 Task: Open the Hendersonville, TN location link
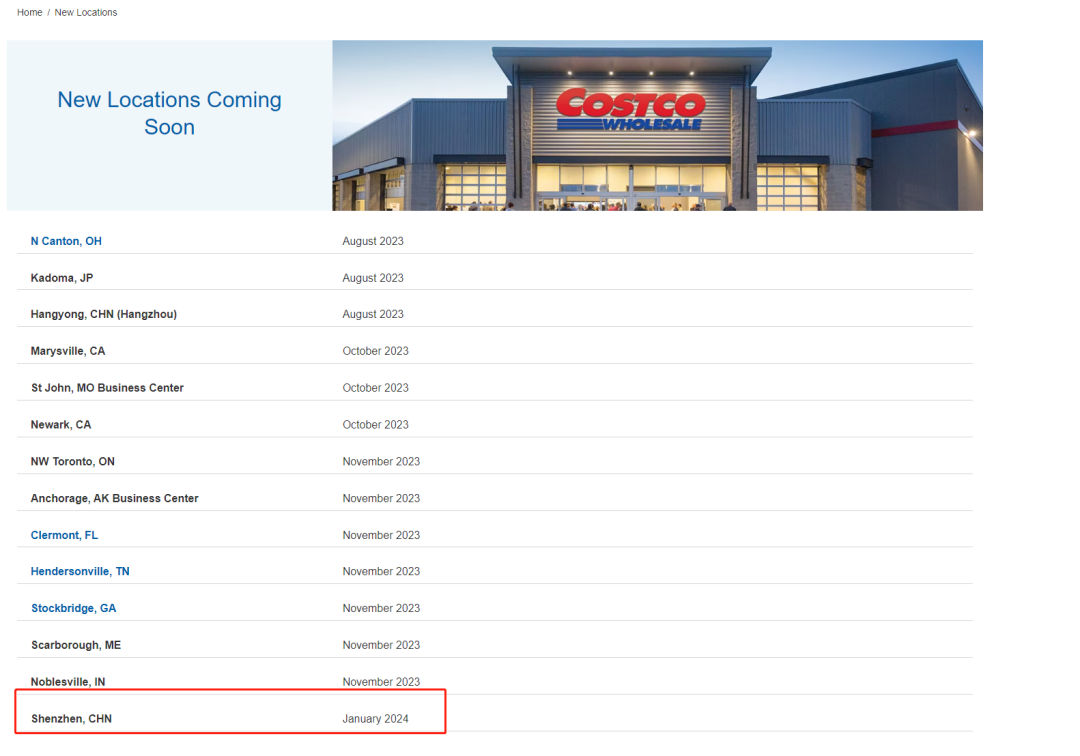coord(80,571)
